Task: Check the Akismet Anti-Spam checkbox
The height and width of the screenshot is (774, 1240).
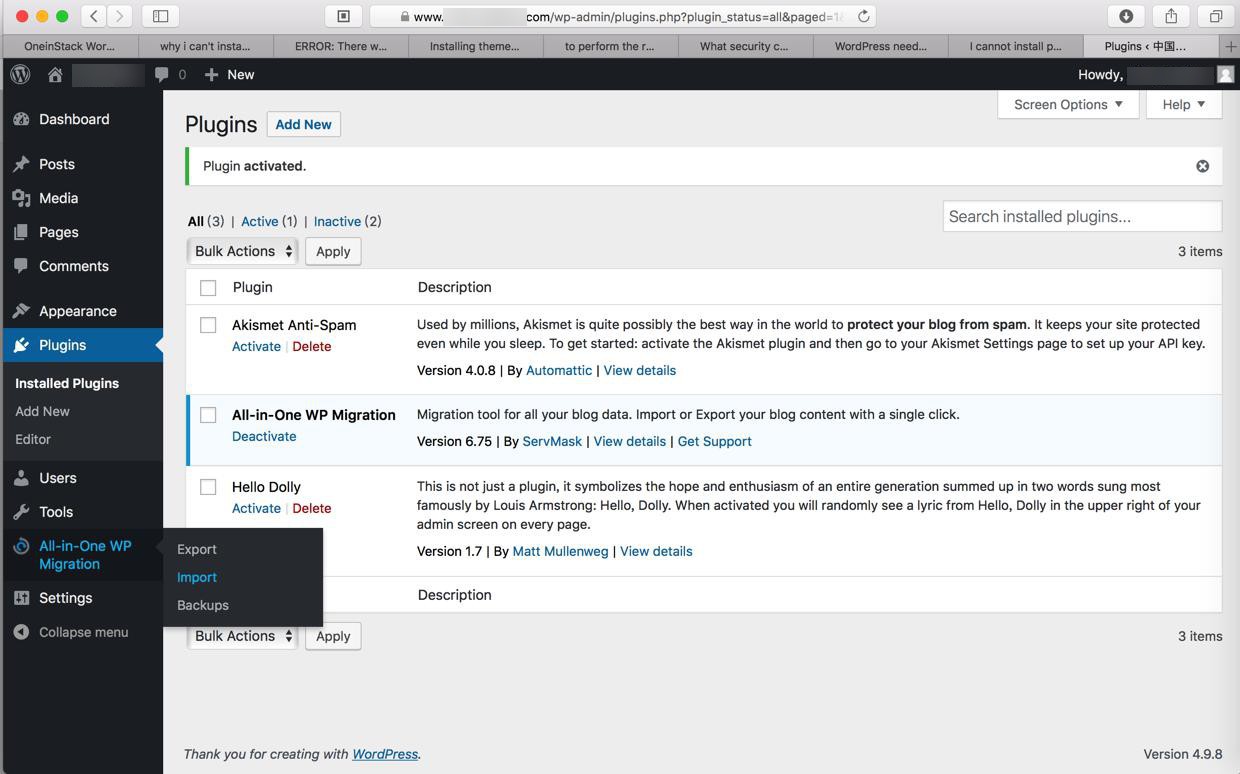Action: 208,325
